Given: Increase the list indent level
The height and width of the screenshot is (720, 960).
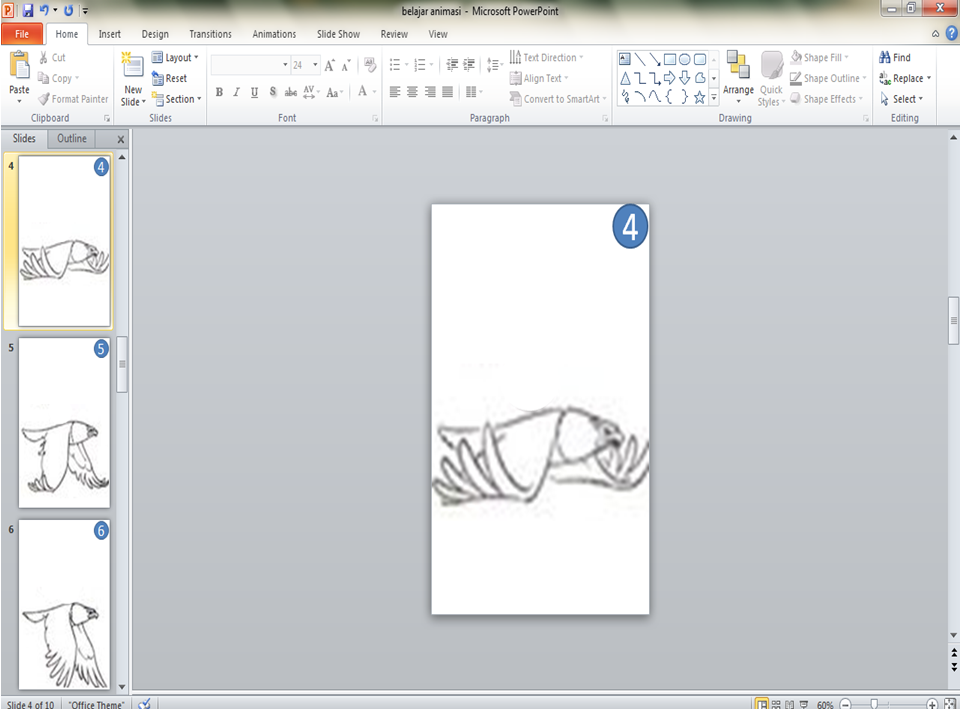Looking at the screenshot, I should 469,64.
